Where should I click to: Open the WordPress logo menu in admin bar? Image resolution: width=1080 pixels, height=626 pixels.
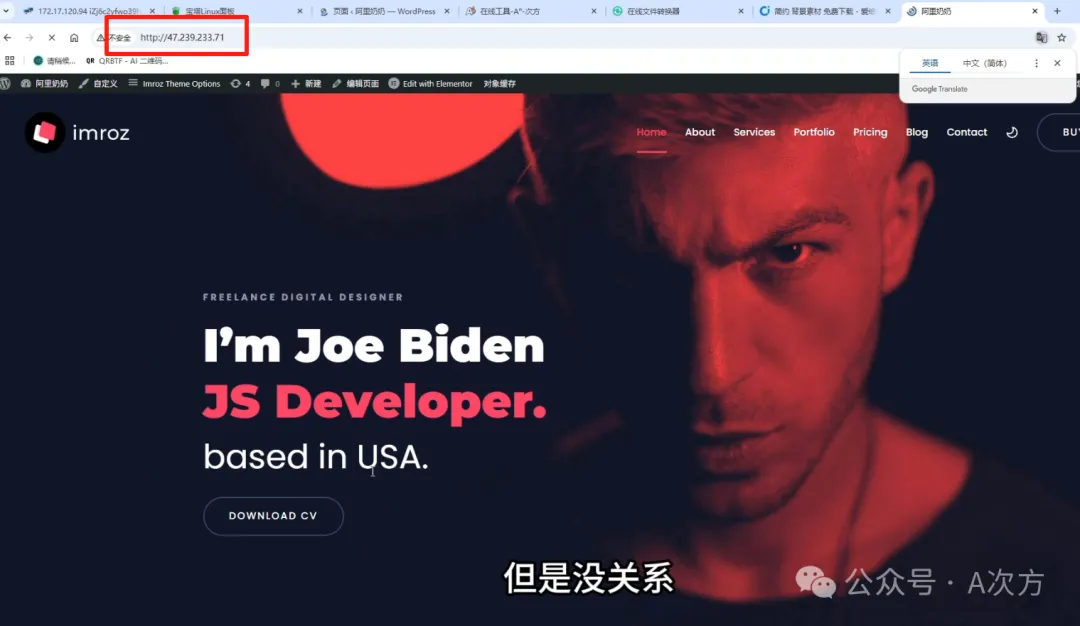(6, 83)
